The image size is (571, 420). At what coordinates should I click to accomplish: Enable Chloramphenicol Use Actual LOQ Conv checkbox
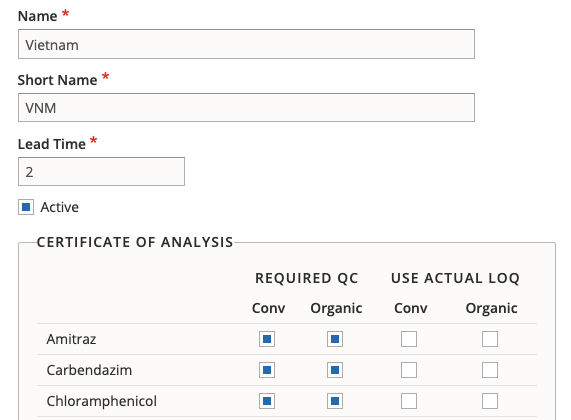409,401
